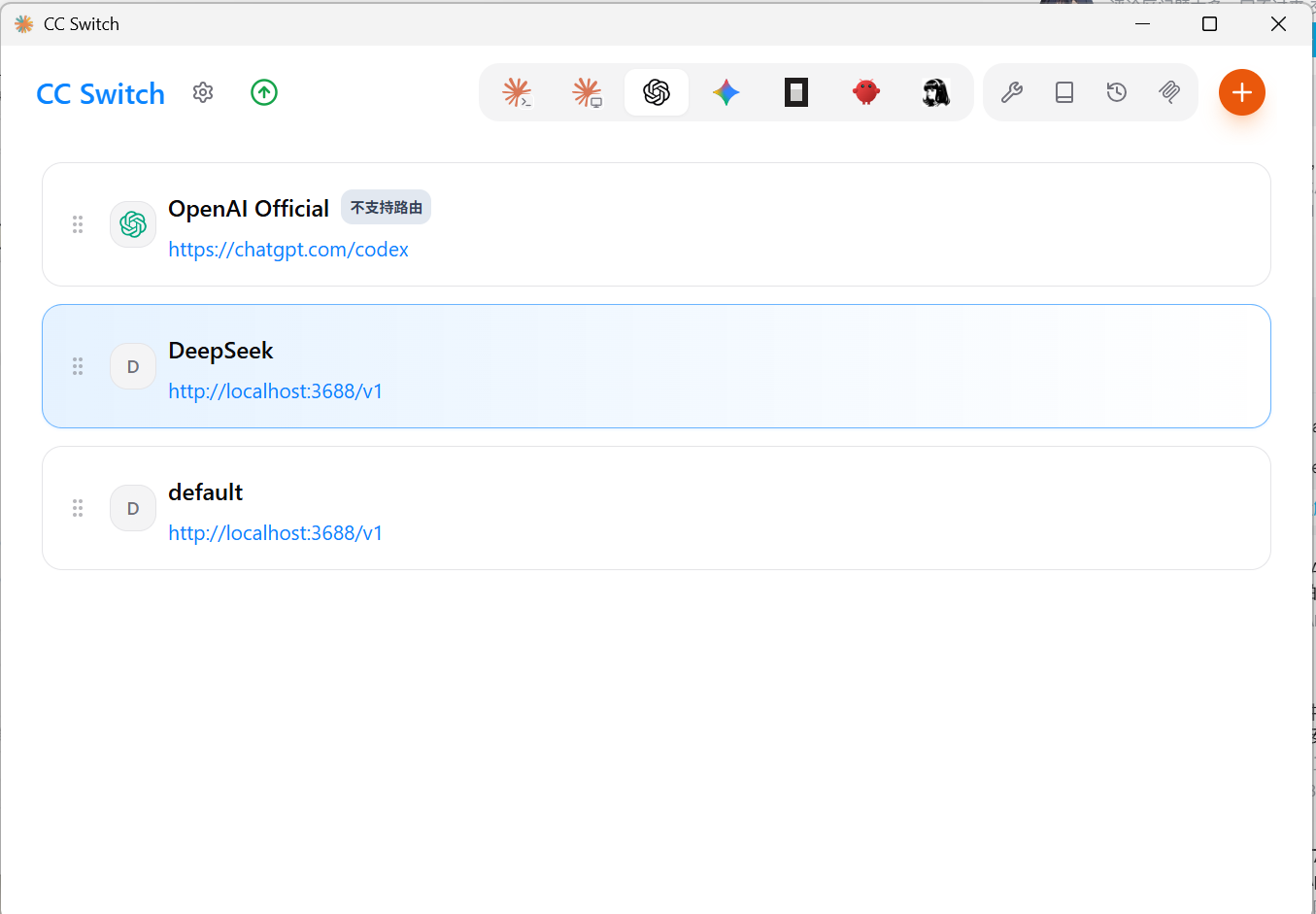Select the Gemini sparkle tab
This screenshot has width=1316, height=914.
pyautogui.click(x=726, y=92)
